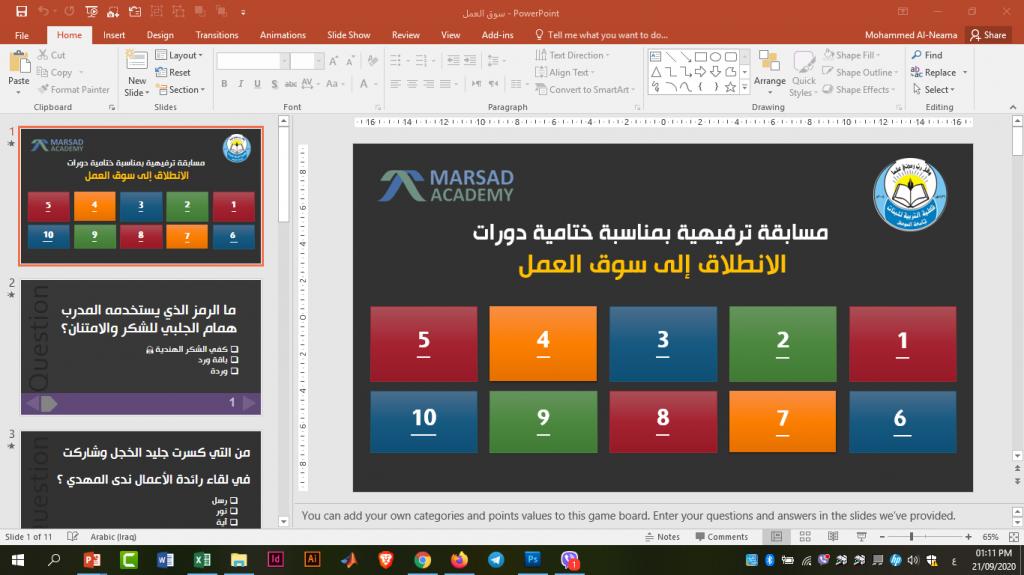
Task: Toggle Bold formatting in Font group
Action: coord(224,85)
